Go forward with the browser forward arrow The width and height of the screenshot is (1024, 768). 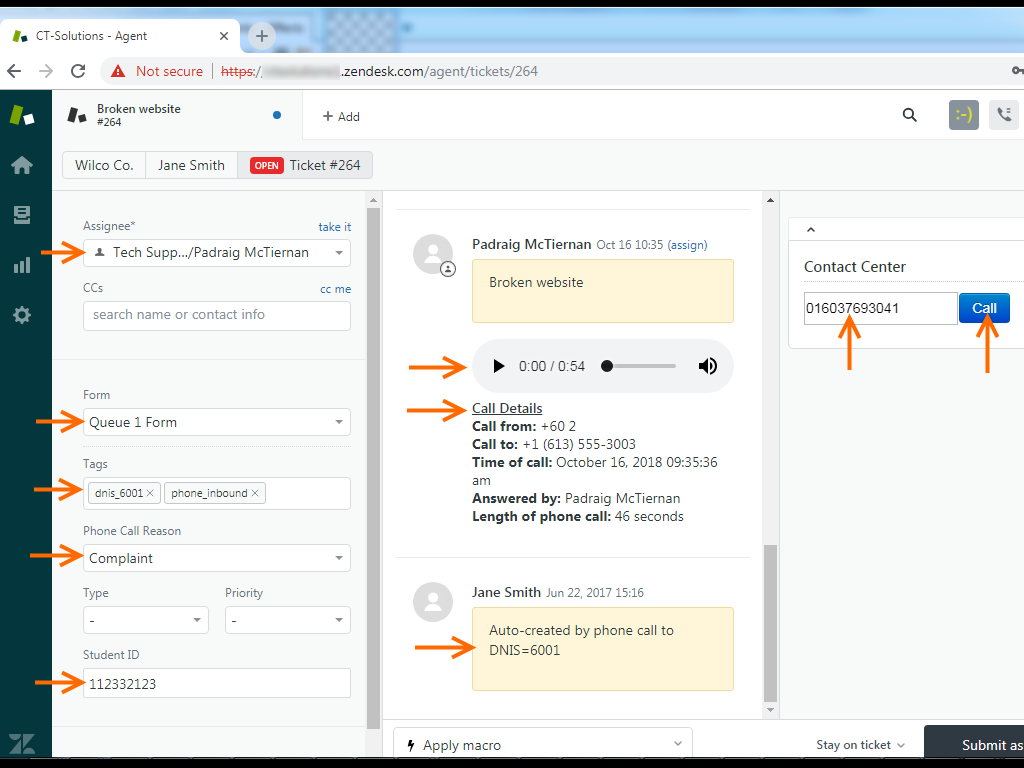coord(46,71)
